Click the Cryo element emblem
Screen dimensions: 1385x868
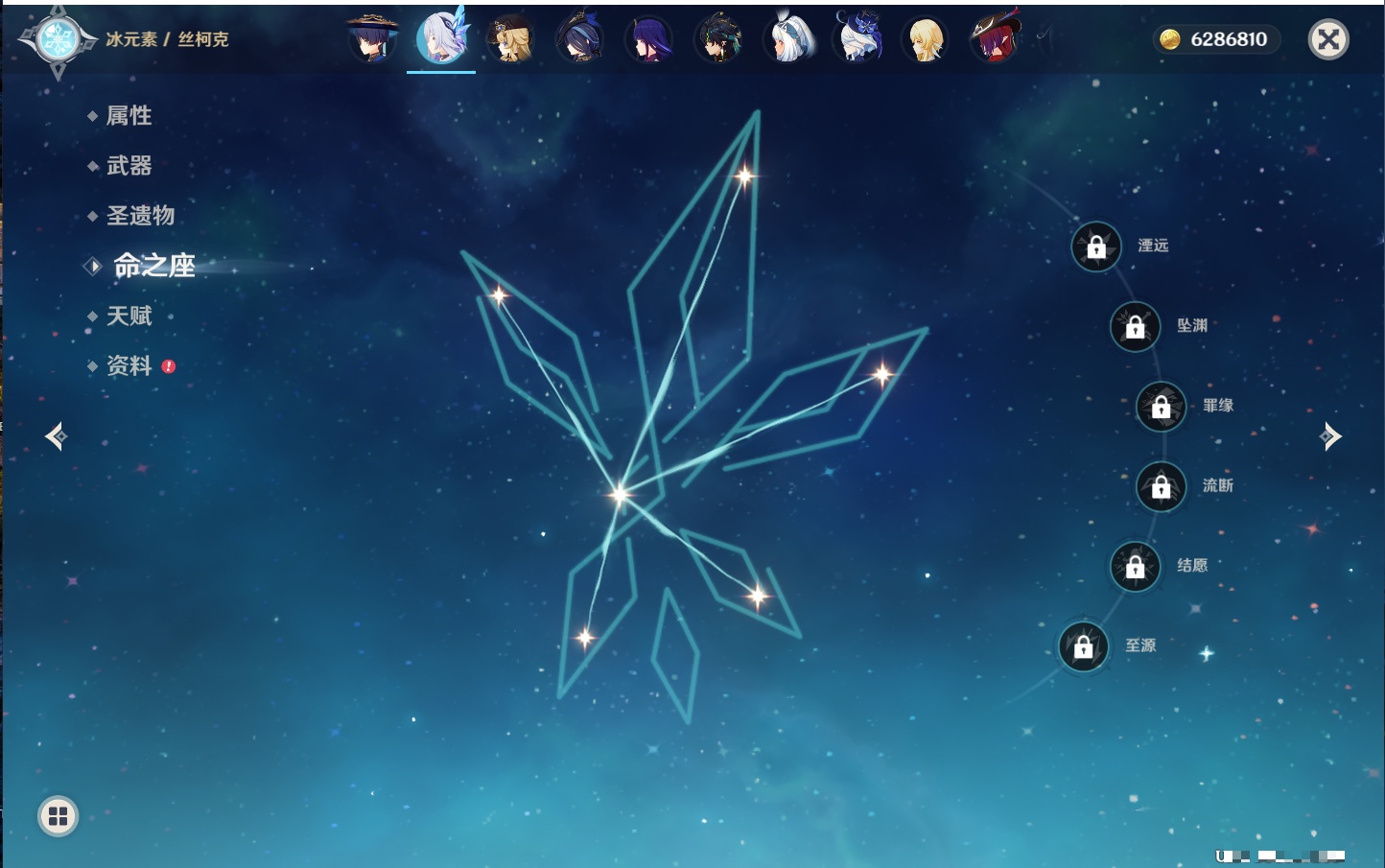pyautogui.click(x=58, y=40)
